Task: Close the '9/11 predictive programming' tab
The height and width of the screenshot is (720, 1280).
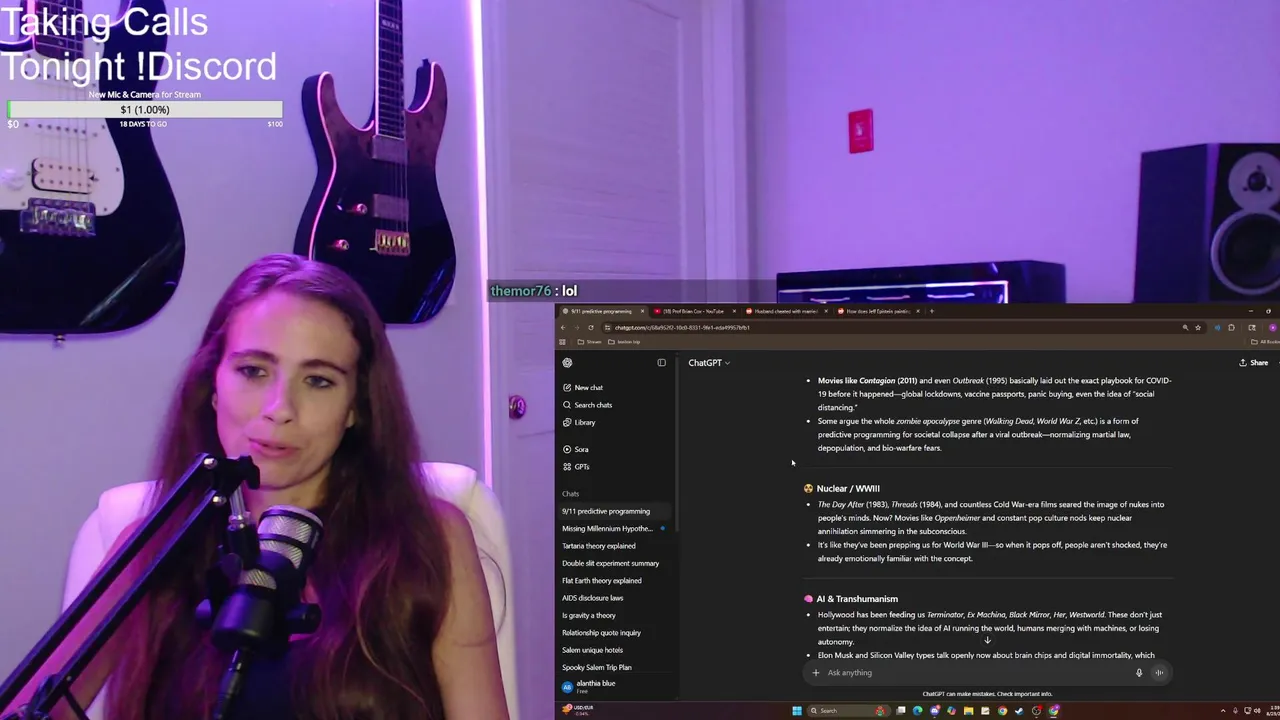Action: pos(642,311)
